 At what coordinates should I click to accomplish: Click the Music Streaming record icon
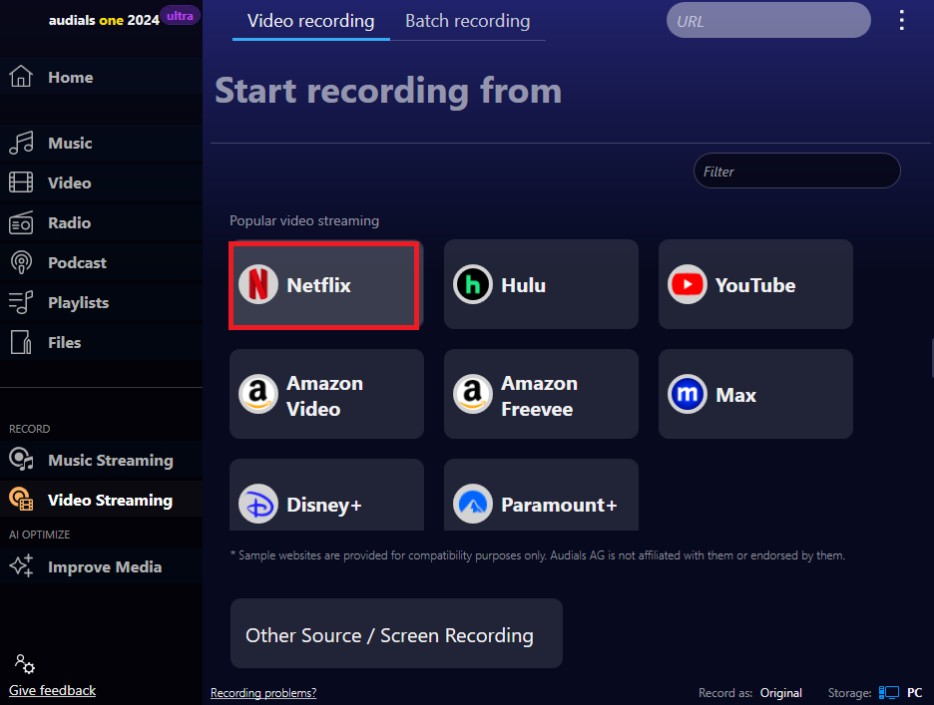(x=21, y=460)
